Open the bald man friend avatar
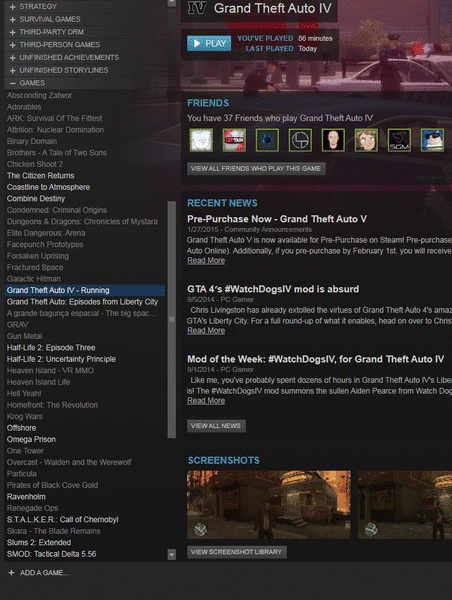 pos(333,140)
